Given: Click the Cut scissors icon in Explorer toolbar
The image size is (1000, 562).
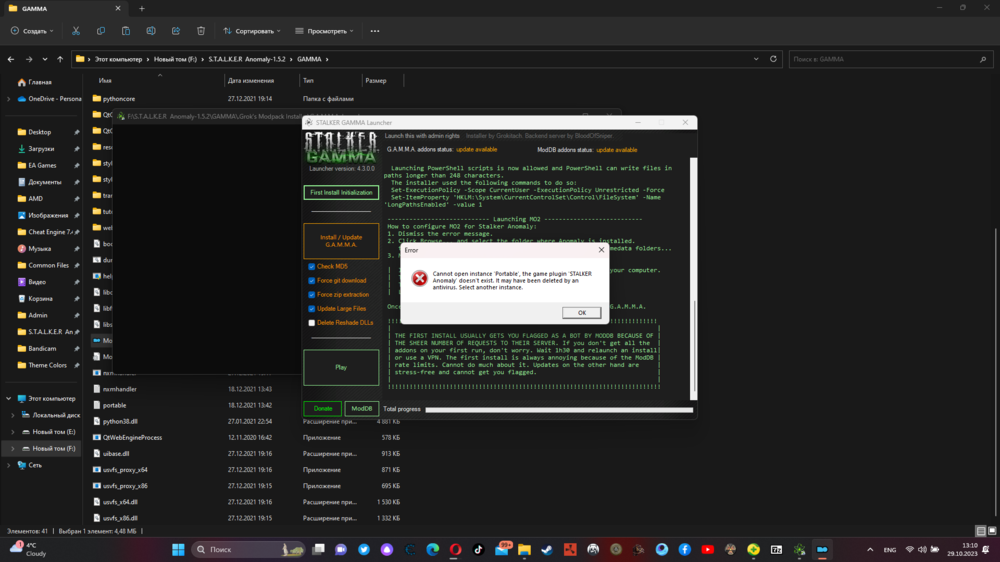Looking at the screenshot, I should (x=76, y=31).
